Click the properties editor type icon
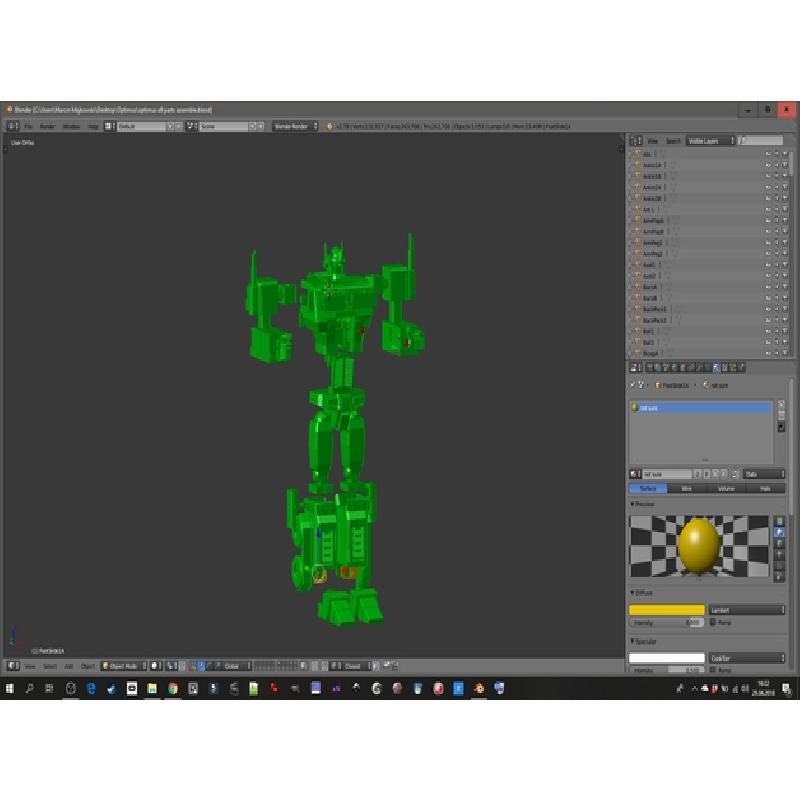The image size is (800, 800). point(636,367)
